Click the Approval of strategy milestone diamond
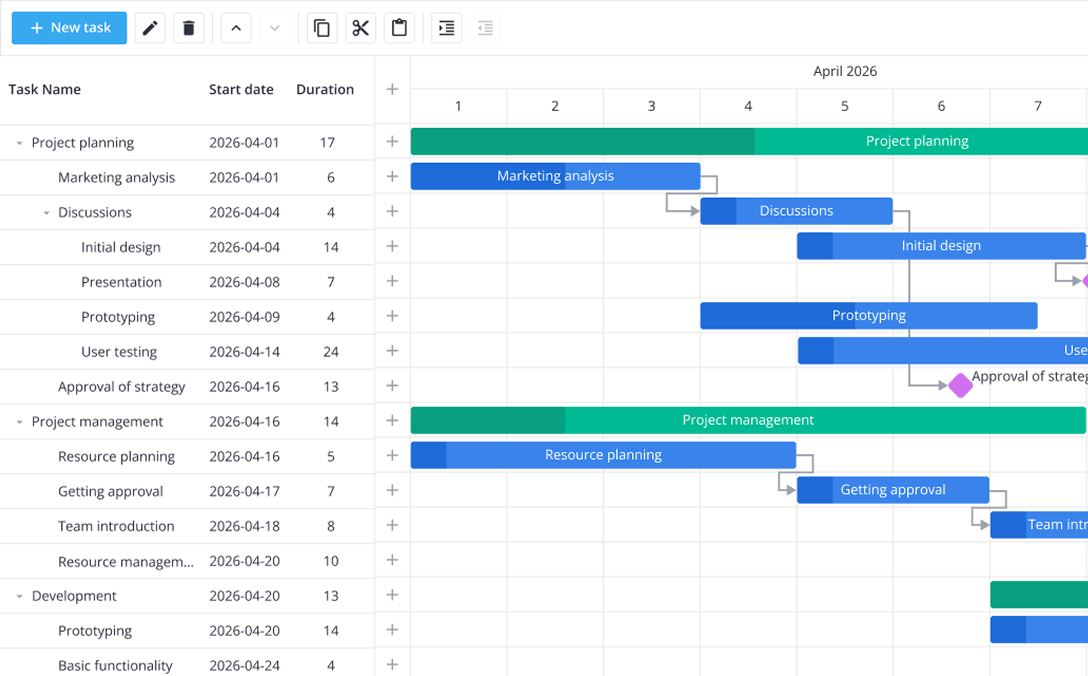The width and height of the screenshot is (1088, 676). (x=960, y=385)
